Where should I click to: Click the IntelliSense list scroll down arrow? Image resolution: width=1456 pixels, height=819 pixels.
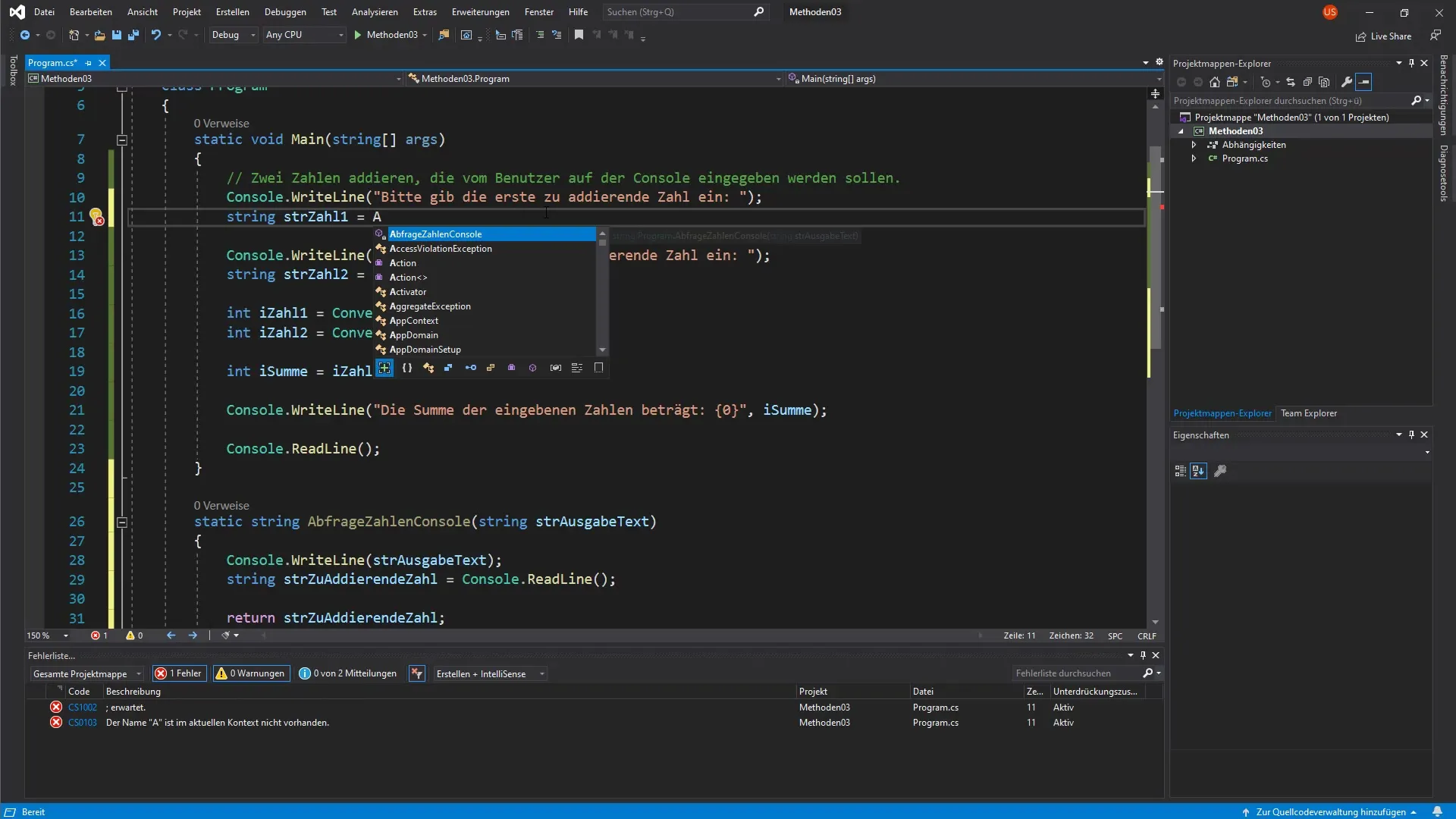tap(602, 350)
